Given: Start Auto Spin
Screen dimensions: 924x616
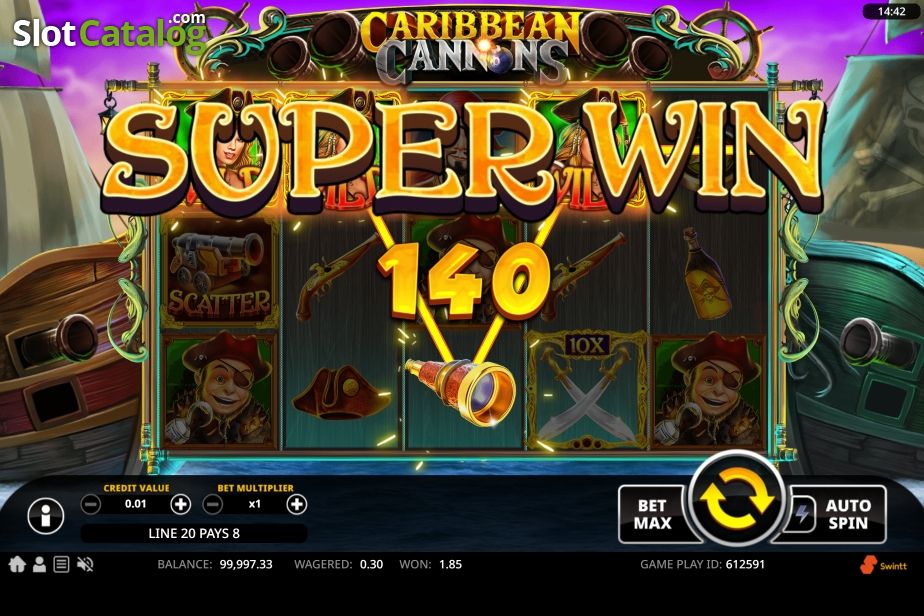Looking at the screenshot, I should pos(837,514).
